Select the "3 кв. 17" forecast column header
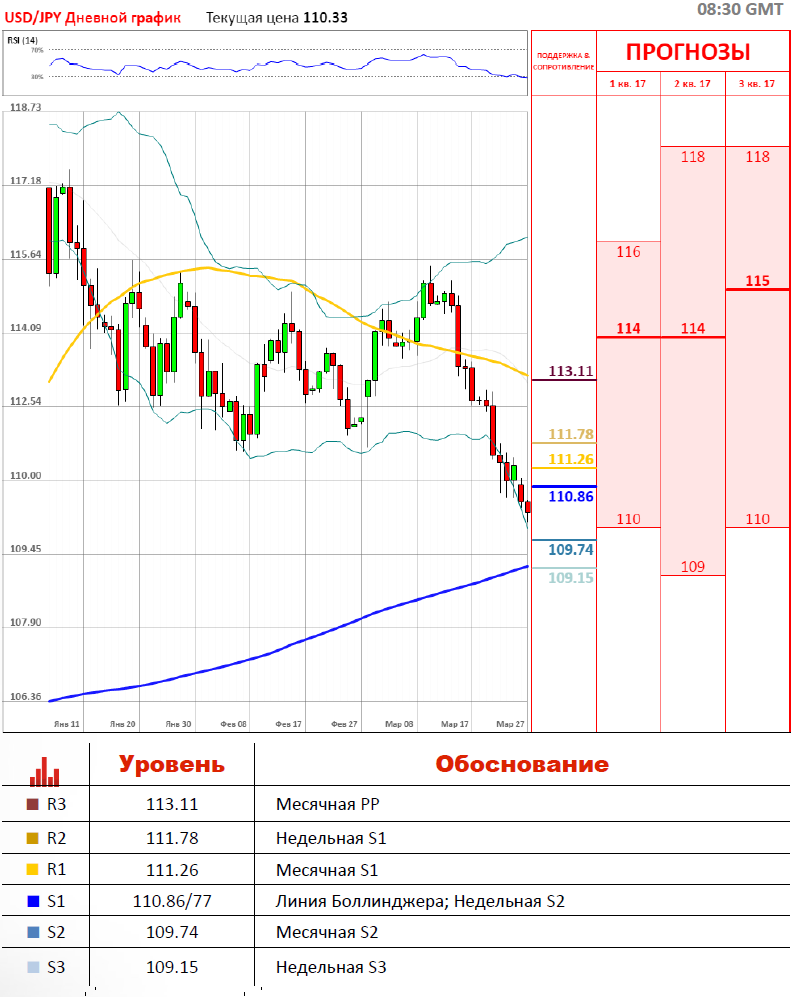 tap(757, 84)
